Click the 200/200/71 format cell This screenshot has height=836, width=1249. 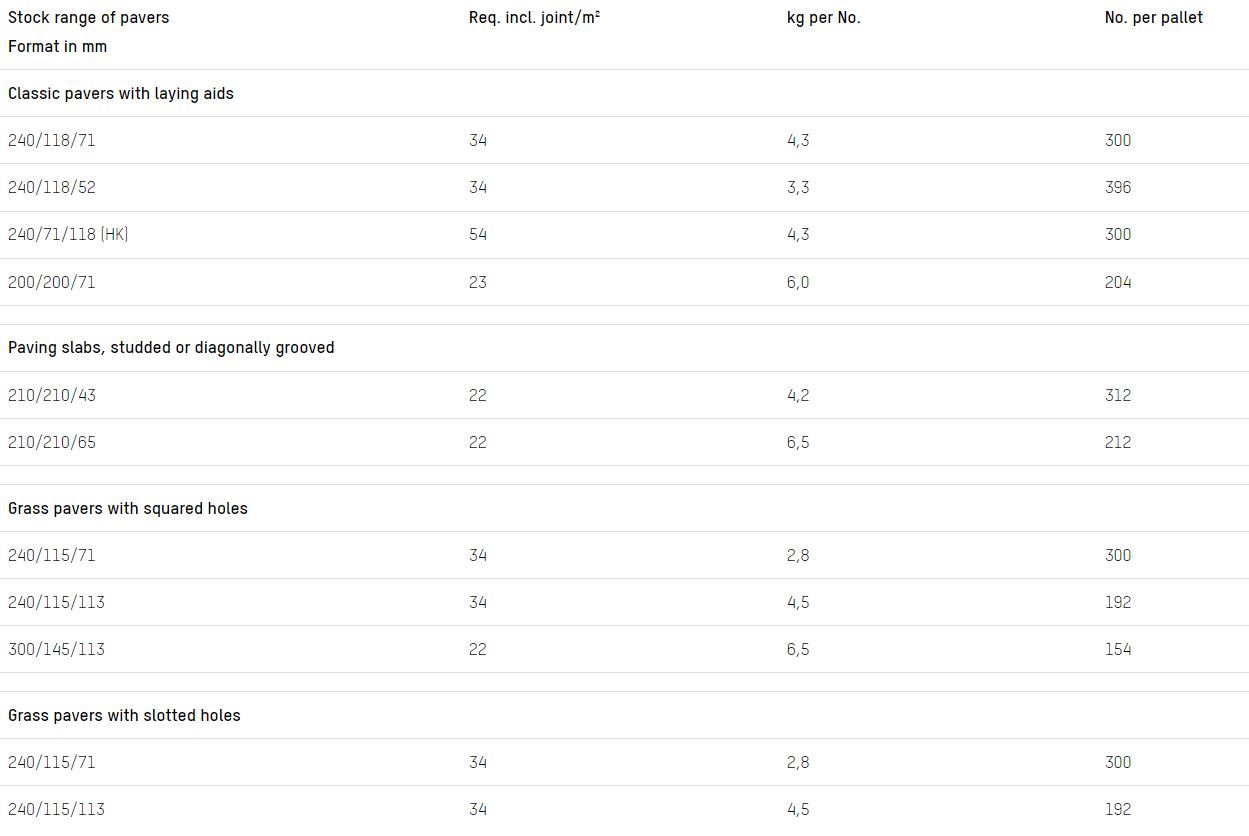(52, 282)
